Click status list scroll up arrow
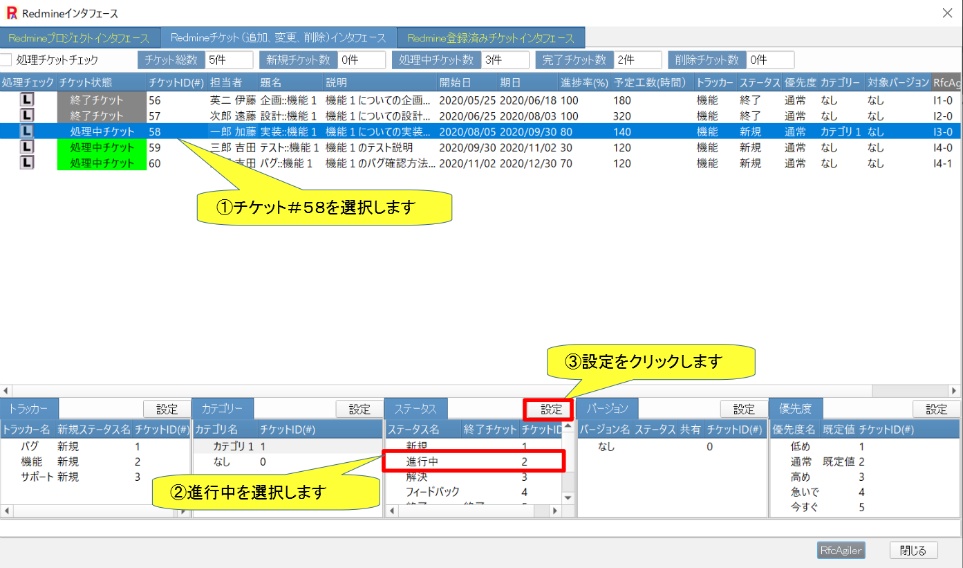This screenshot has width=963, height=568. 568,426
